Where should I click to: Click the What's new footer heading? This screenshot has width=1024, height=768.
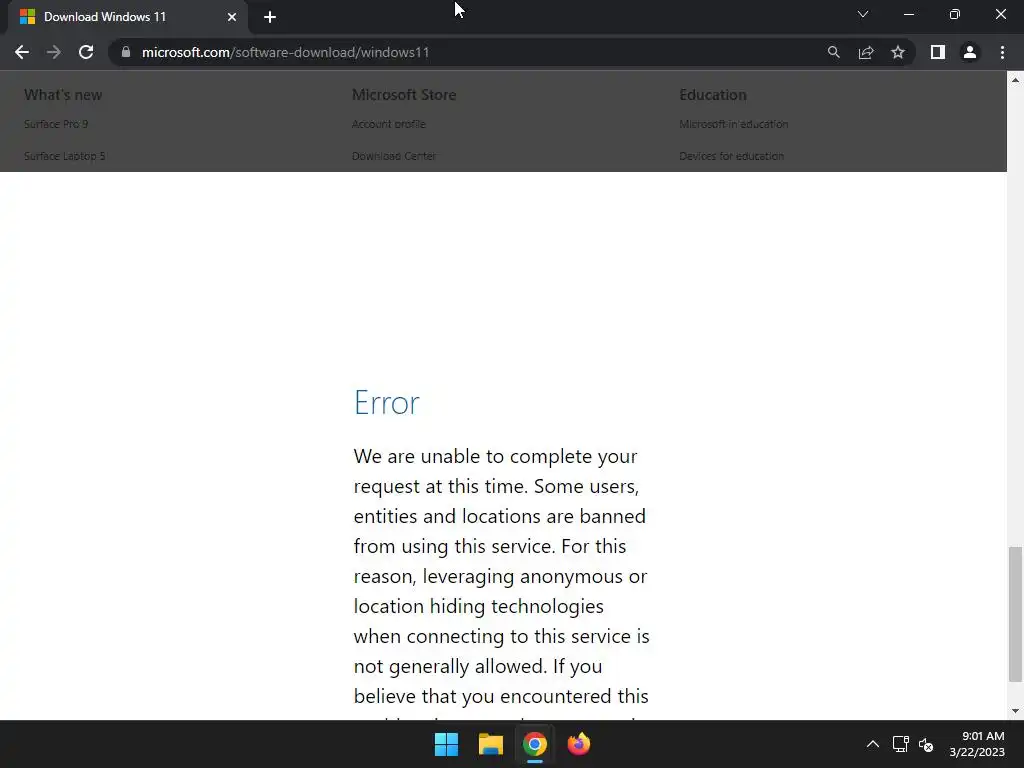pos(63,95)
